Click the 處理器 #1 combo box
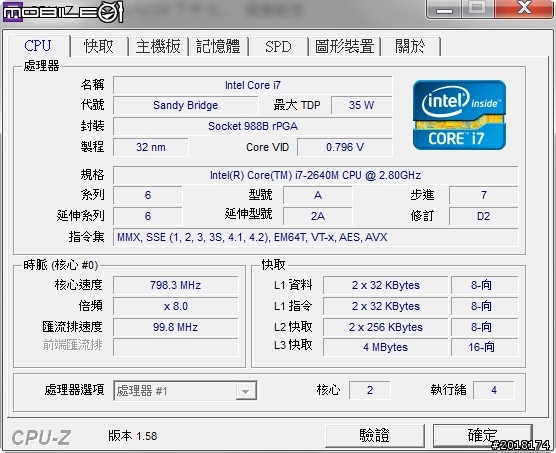 click(x=185, y=391)
